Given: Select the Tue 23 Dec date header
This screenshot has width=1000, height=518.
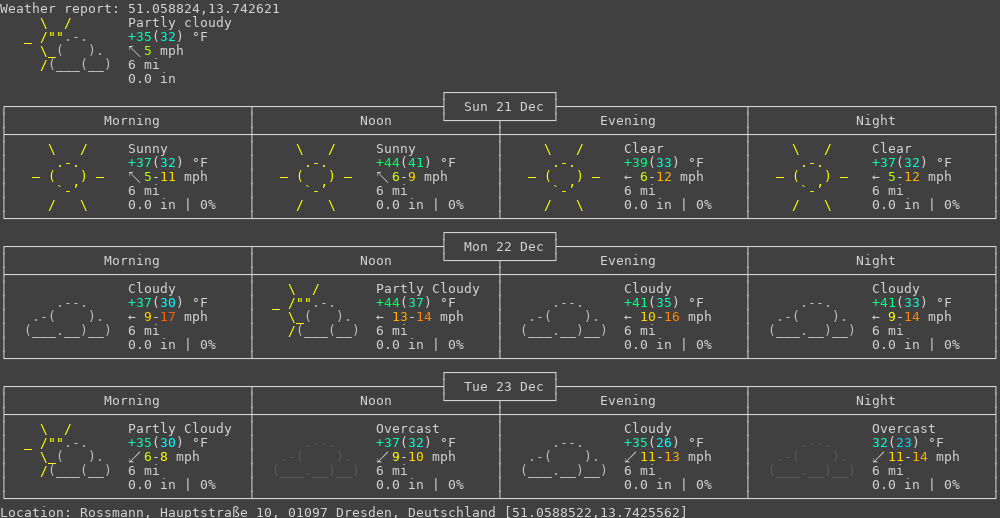Looking at the screenshot, I should (500, 387).
